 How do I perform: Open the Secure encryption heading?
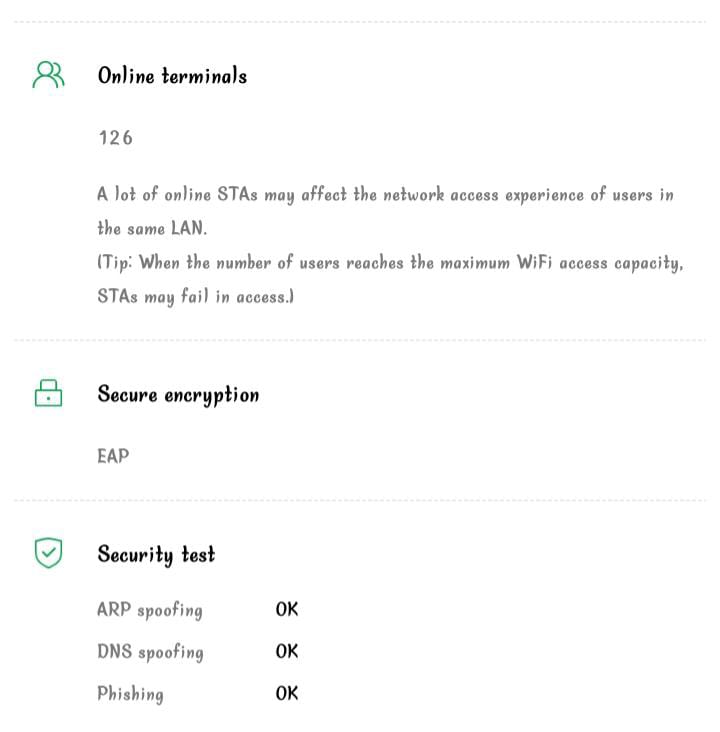tap(178, 394)
